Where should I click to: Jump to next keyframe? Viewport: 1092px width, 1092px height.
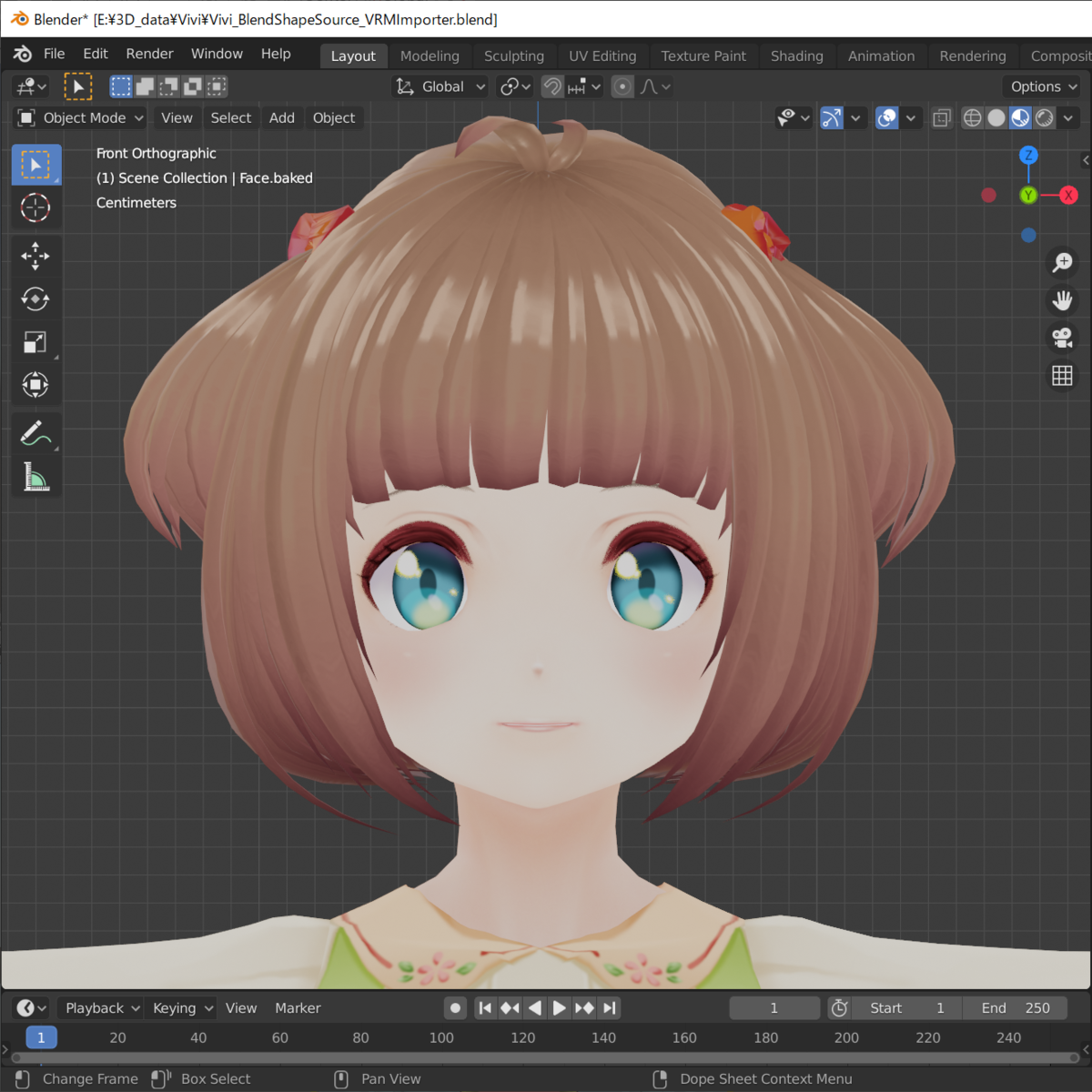tap(584, 1007)
